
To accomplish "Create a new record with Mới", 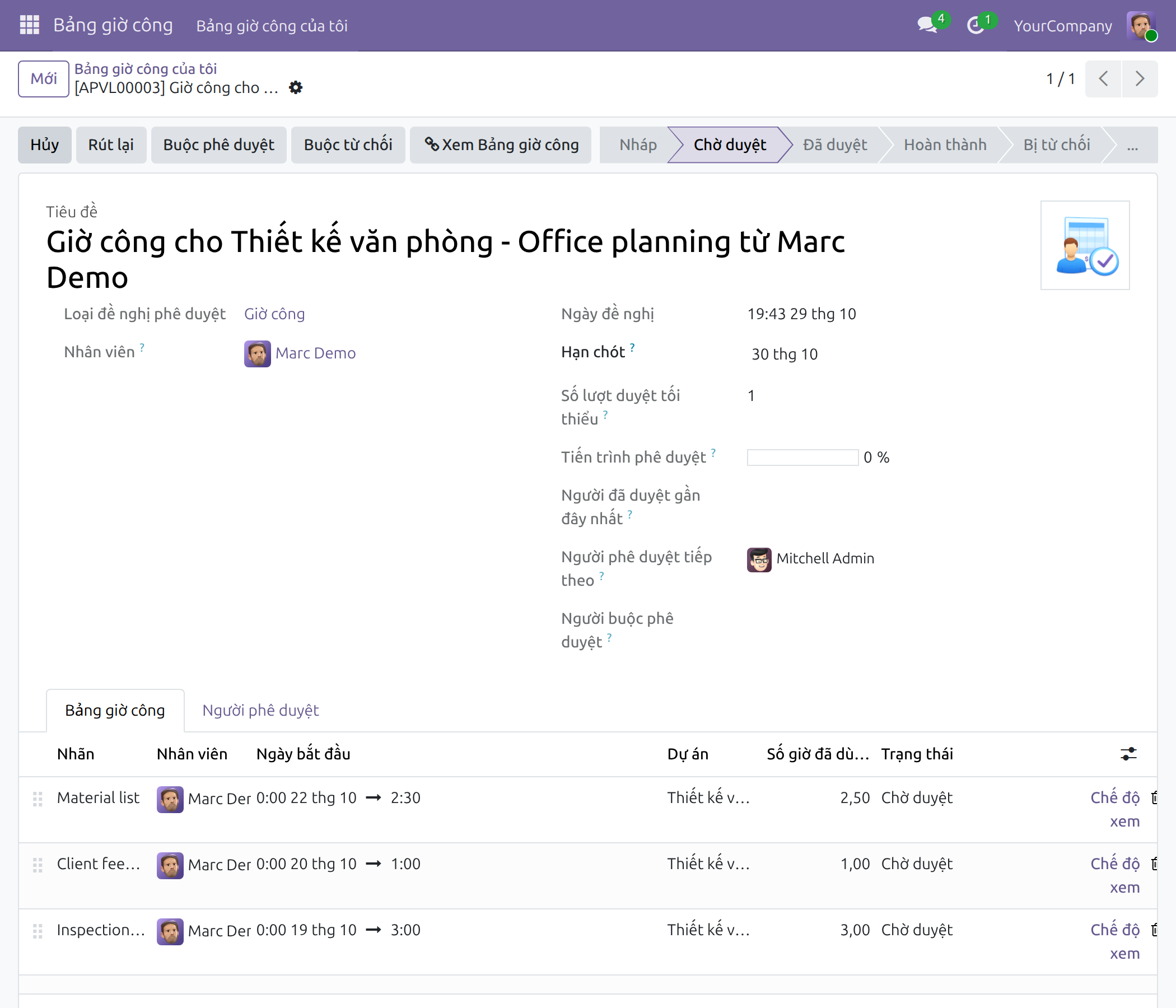I will (x=44, y=79).
